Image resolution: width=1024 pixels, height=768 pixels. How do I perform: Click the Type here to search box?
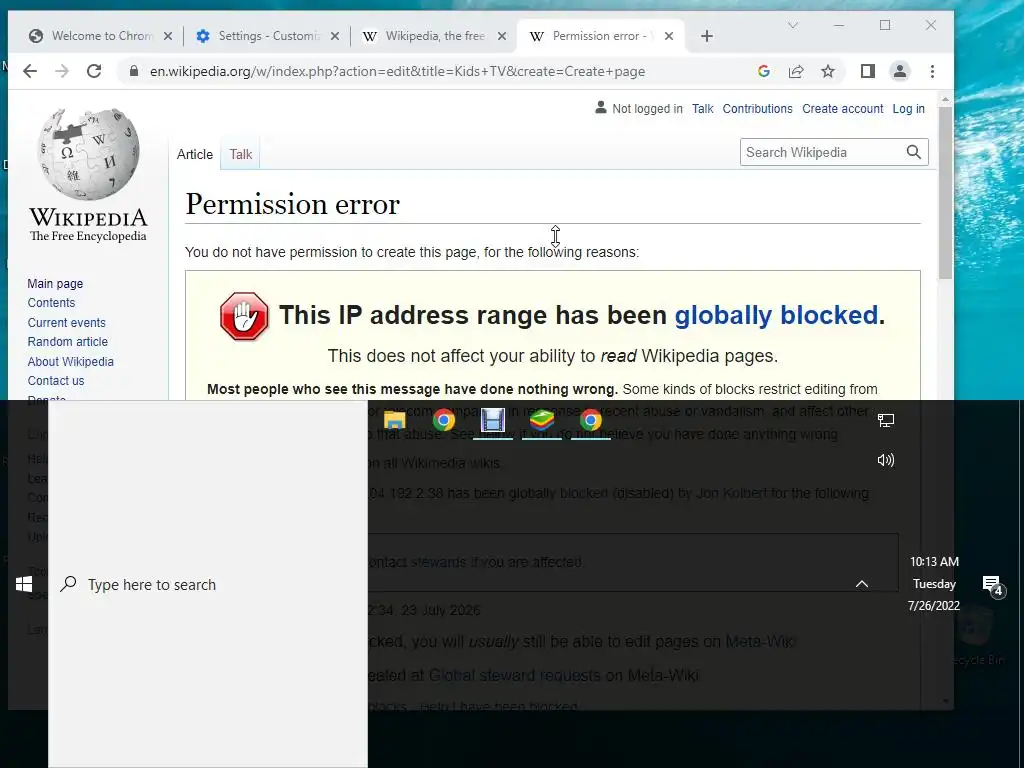208,584
